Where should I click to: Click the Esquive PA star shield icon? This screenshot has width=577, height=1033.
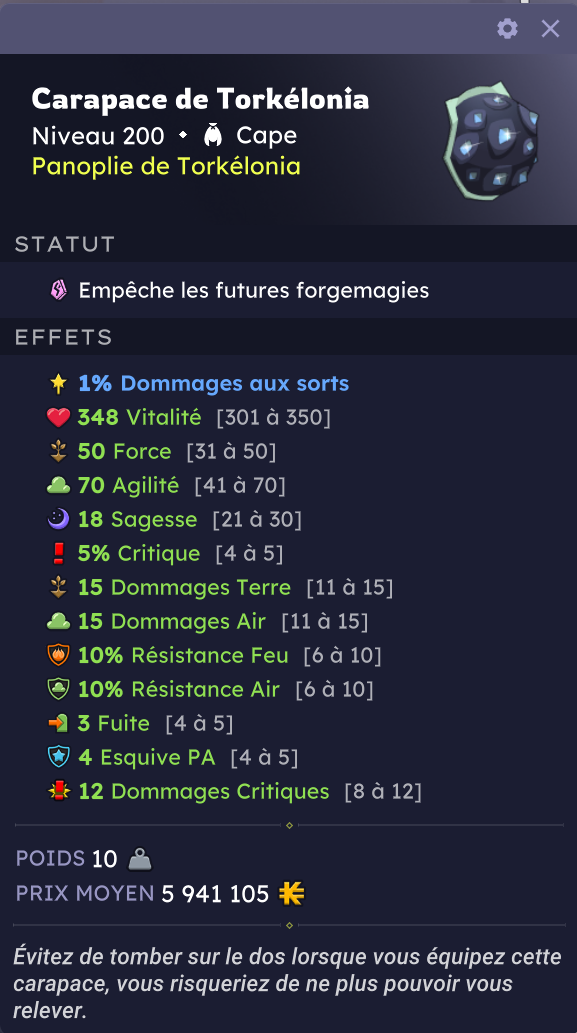59,757
